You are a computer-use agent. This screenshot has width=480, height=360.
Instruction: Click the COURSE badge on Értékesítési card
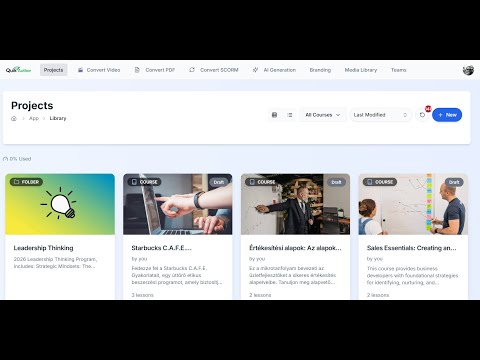262,182
